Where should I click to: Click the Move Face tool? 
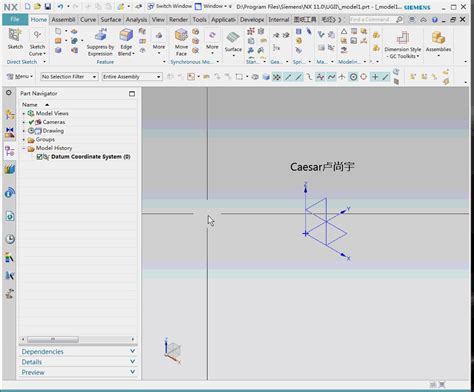point(181,42)
